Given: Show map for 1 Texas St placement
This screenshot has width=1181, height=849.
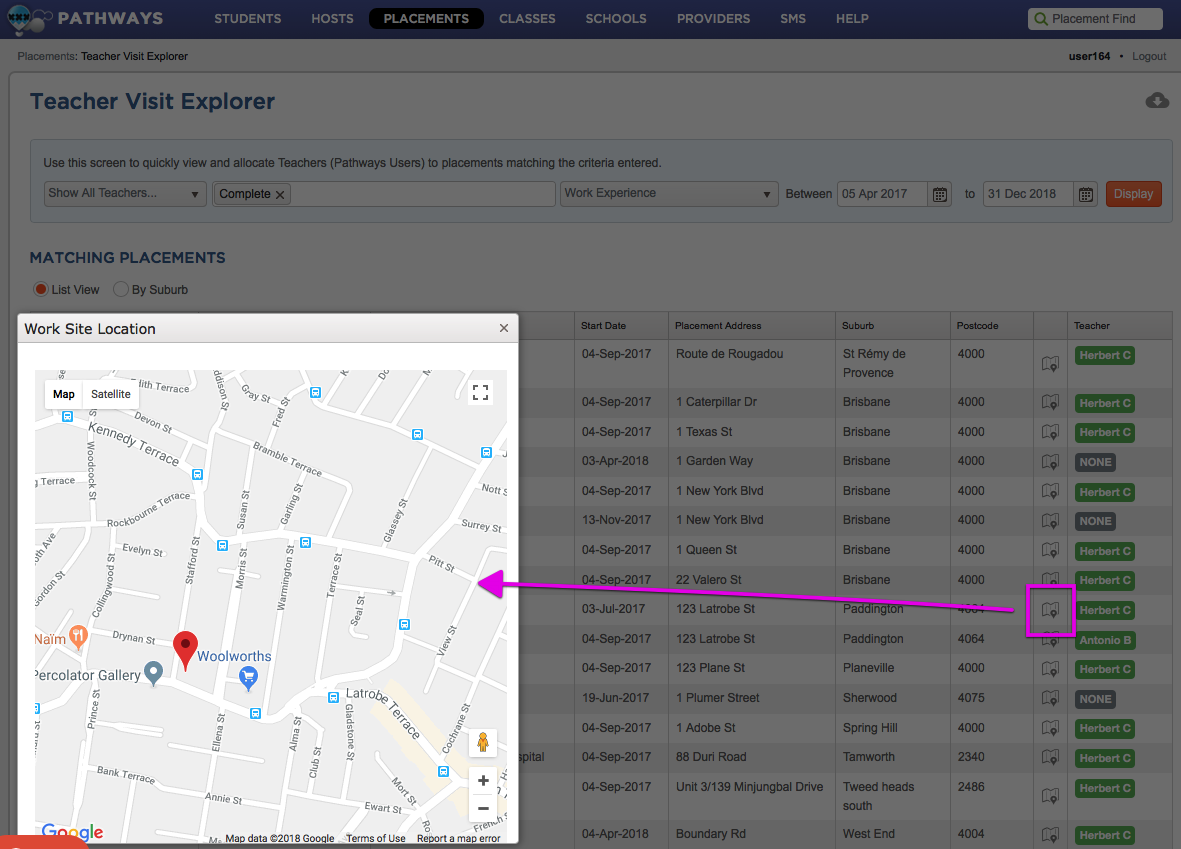Looking at the screenshot, I should 1050,432.
